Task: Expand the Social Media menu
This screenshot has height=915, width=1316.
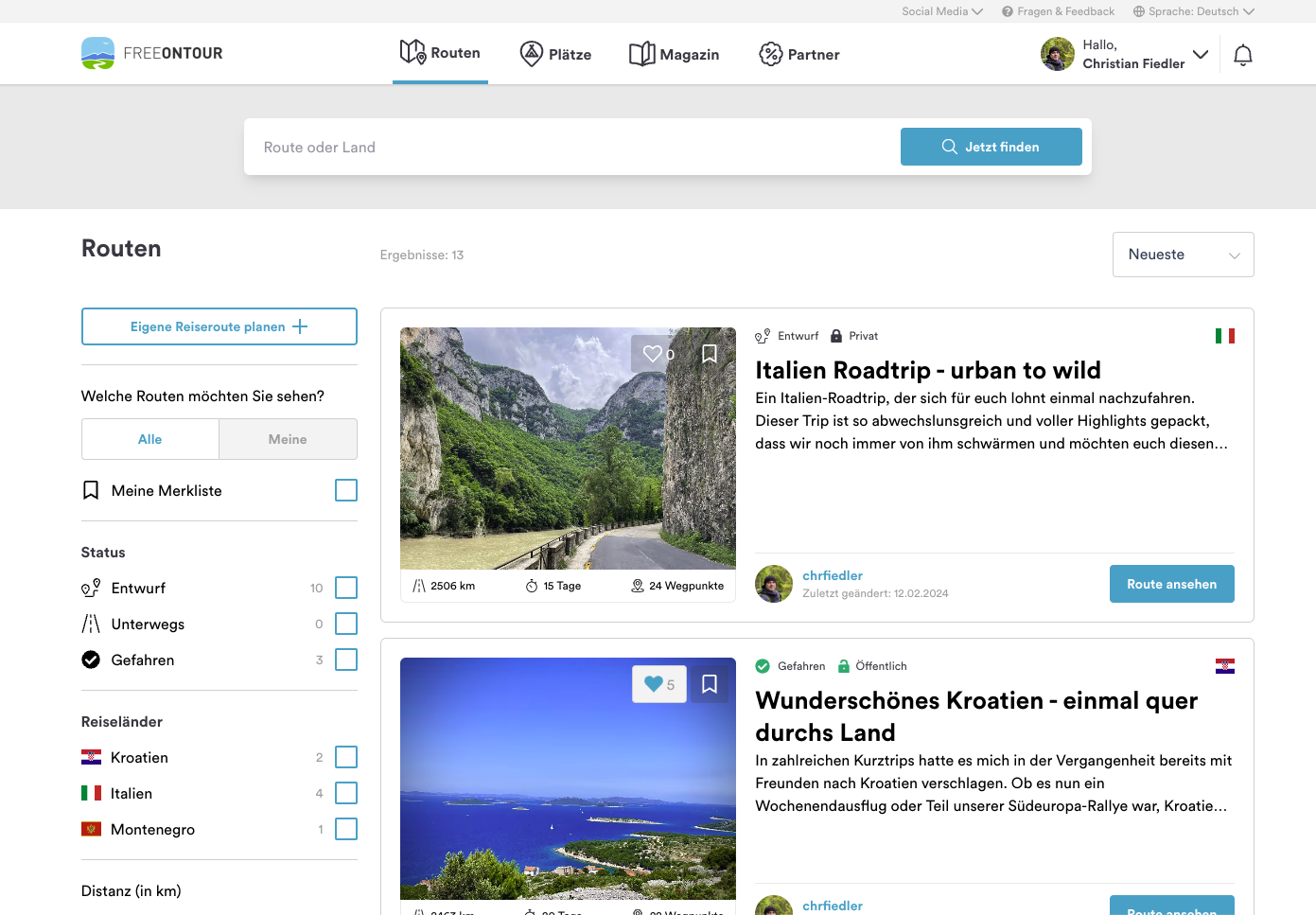Action: [942, 11]
